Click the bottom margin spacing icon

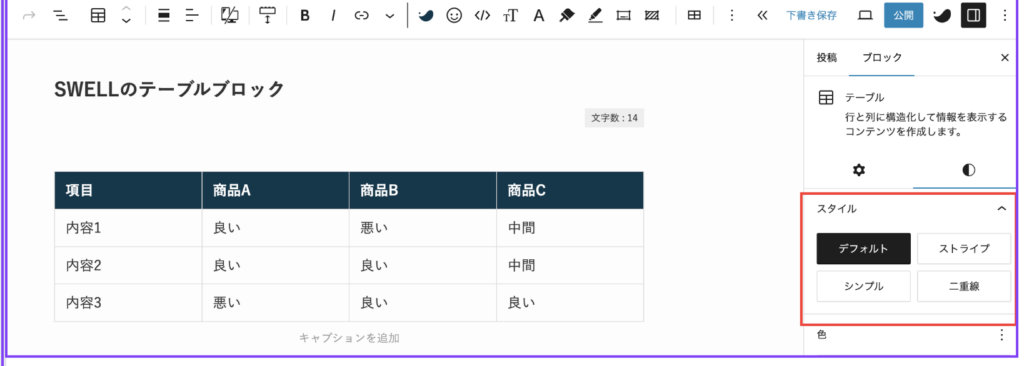point(268,16)
